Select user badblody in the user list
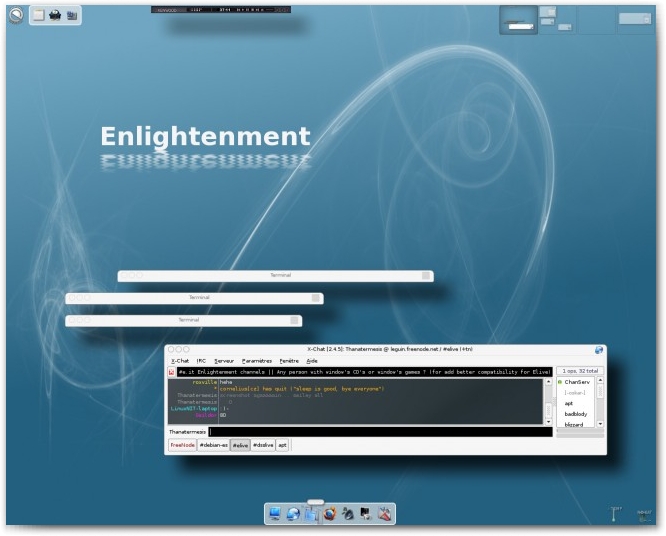 (576, 414)
